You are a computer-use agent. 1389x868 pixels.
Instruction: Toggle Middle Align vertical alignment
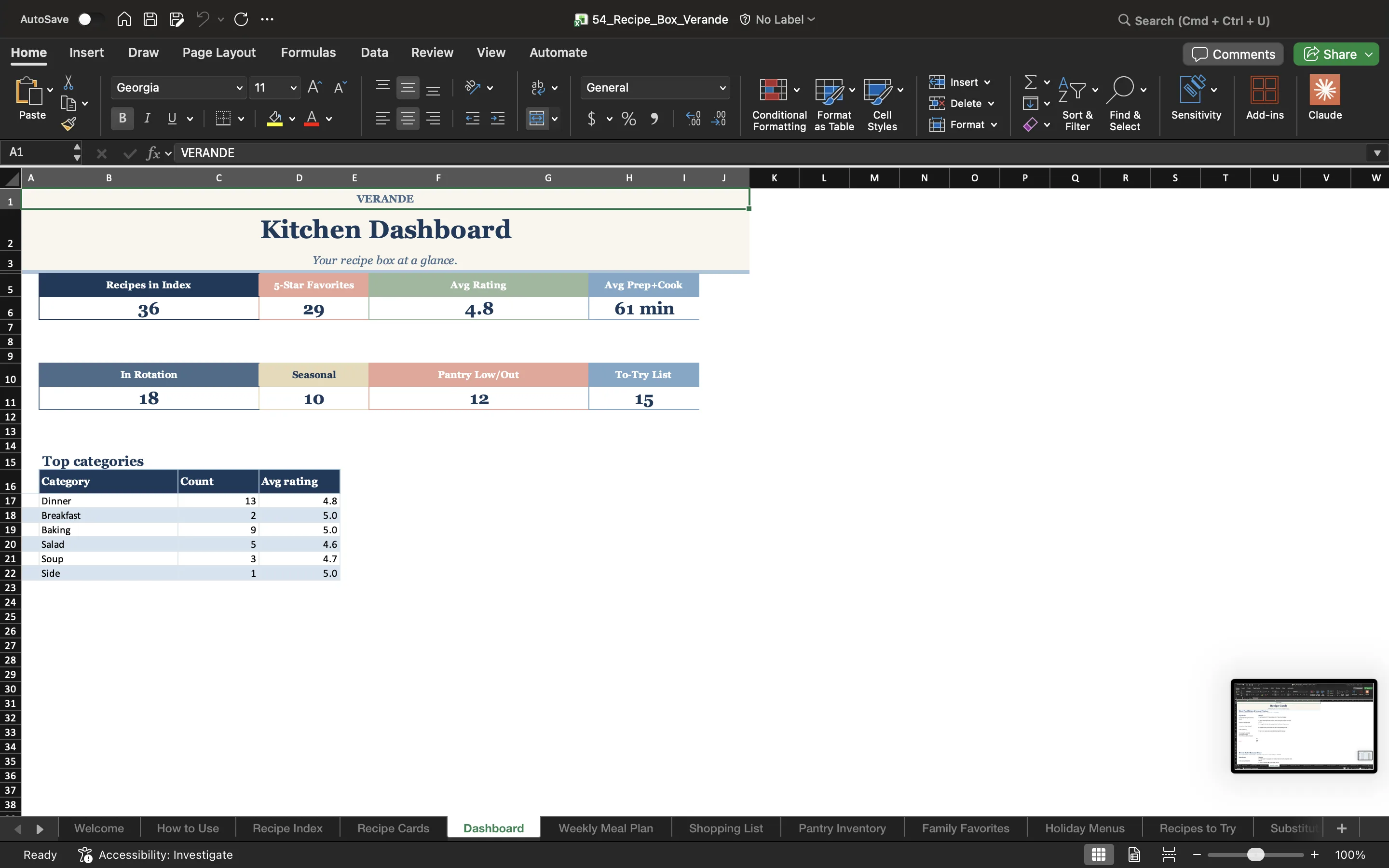pyautogui.click(x=408, y=88)
